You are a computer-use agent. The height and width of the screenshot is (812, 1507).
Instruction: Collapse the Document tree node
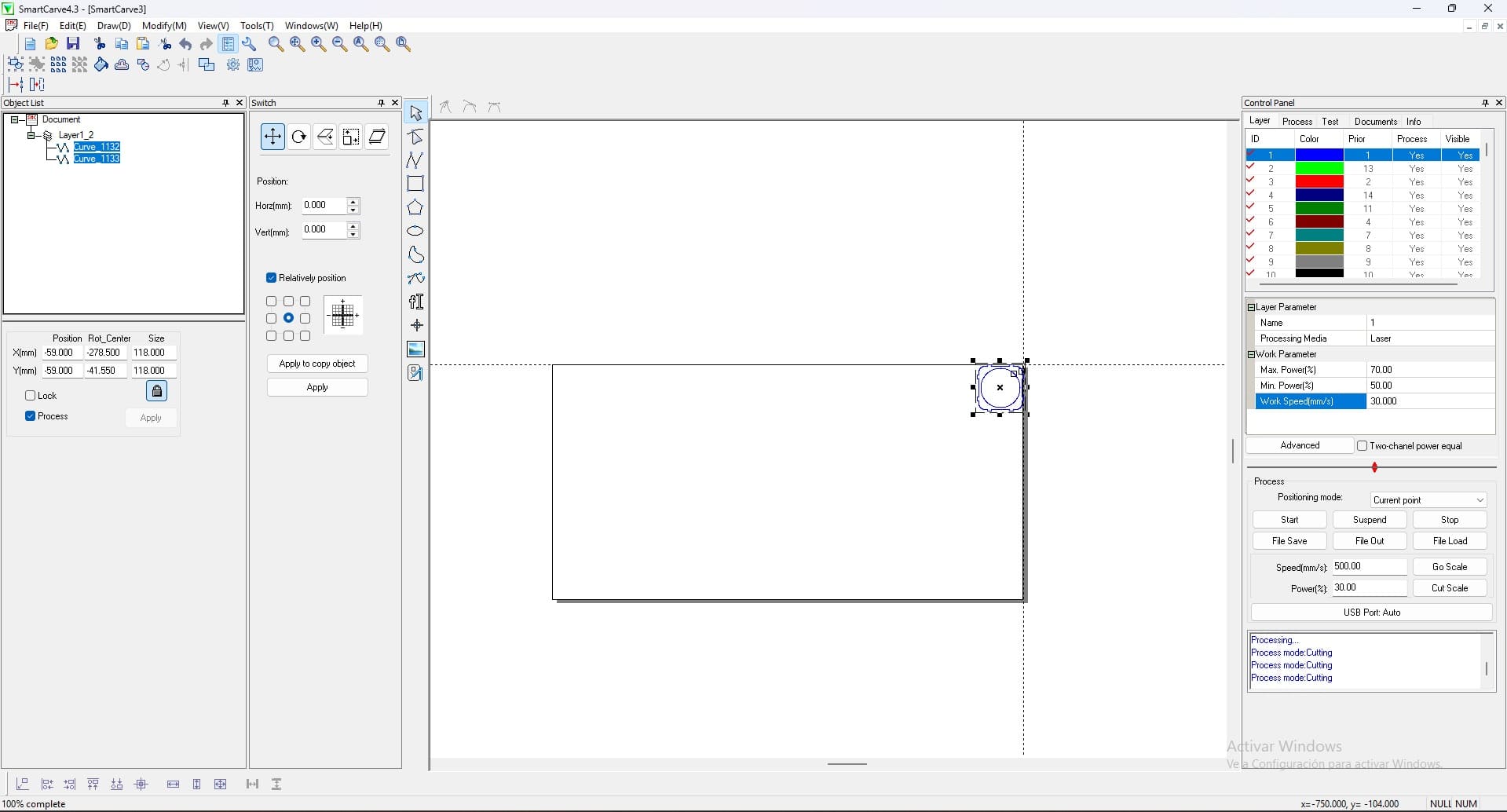tap(14, 120)
